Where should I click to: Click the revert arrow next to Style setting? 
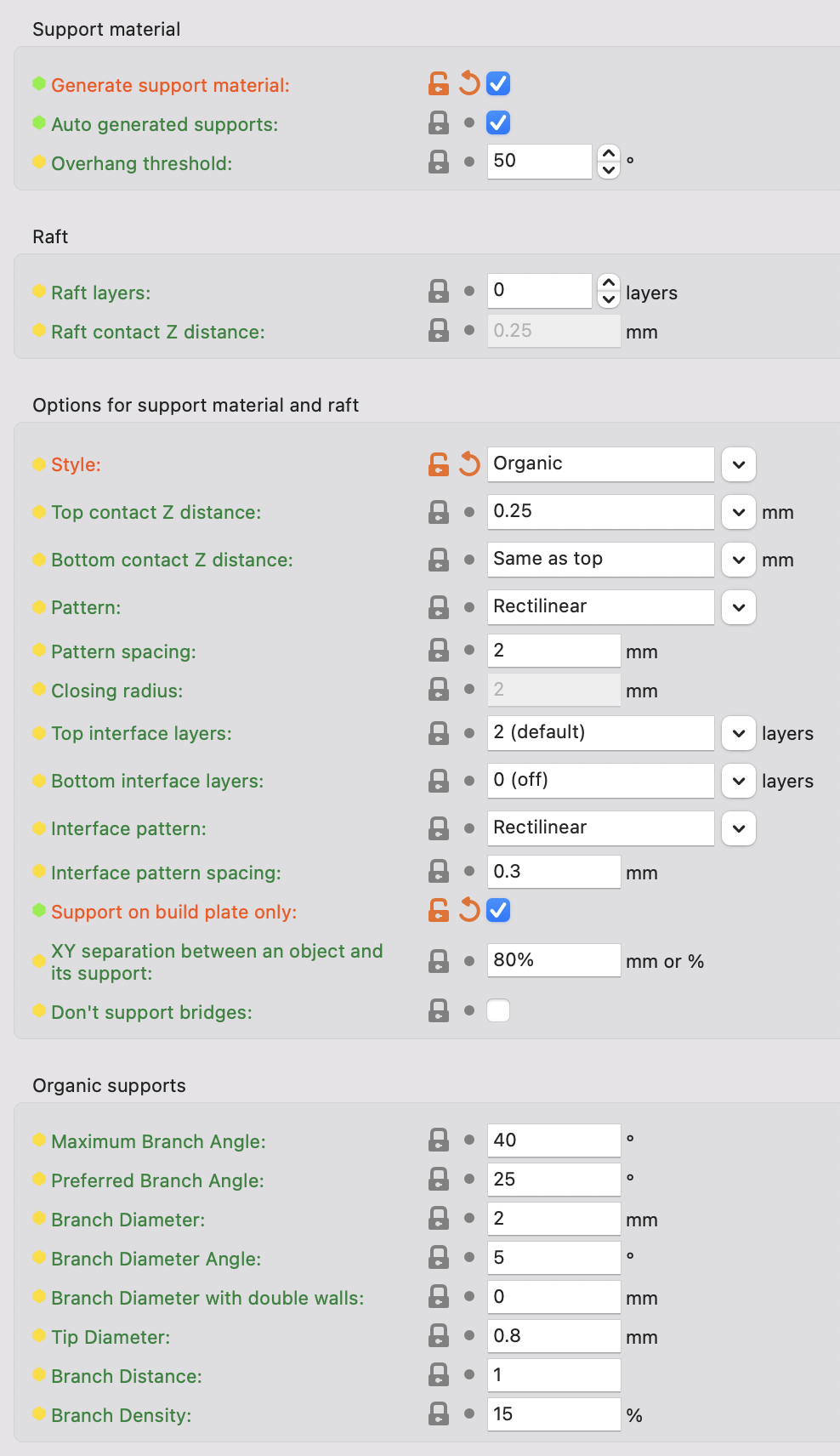[468, 464]
